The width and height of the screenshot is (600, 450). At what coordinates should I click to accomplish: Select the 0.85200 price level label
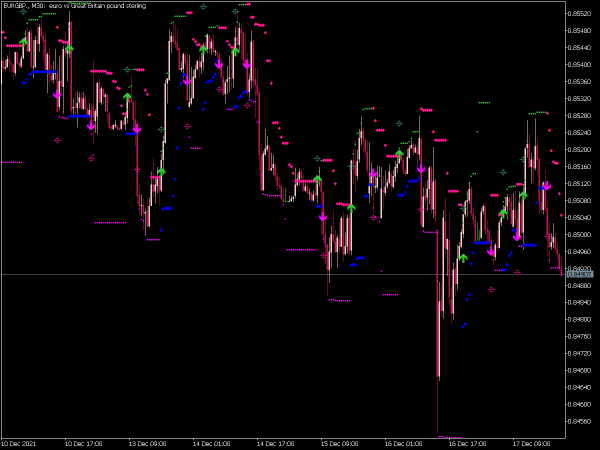pyautogui.click(x=579, y=150)
